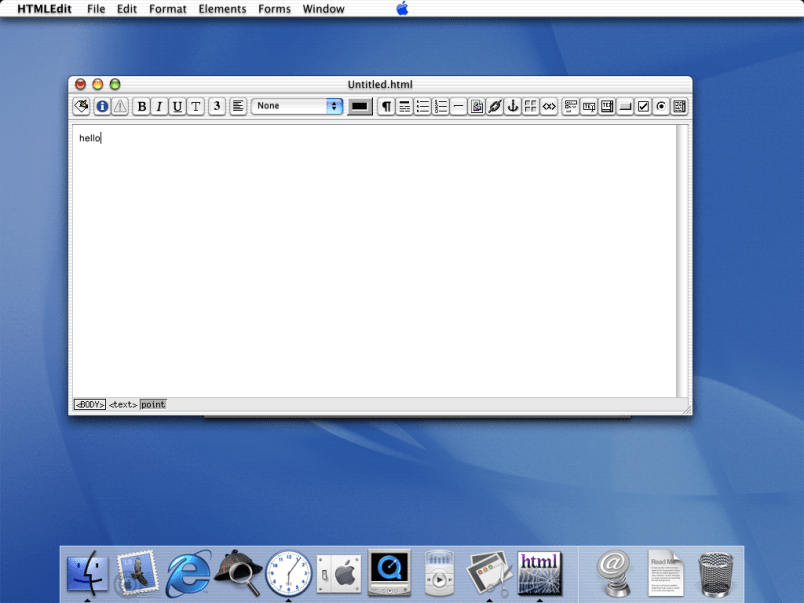
Task: Click the numbered list icon
Action: click(x=441, y=106)
